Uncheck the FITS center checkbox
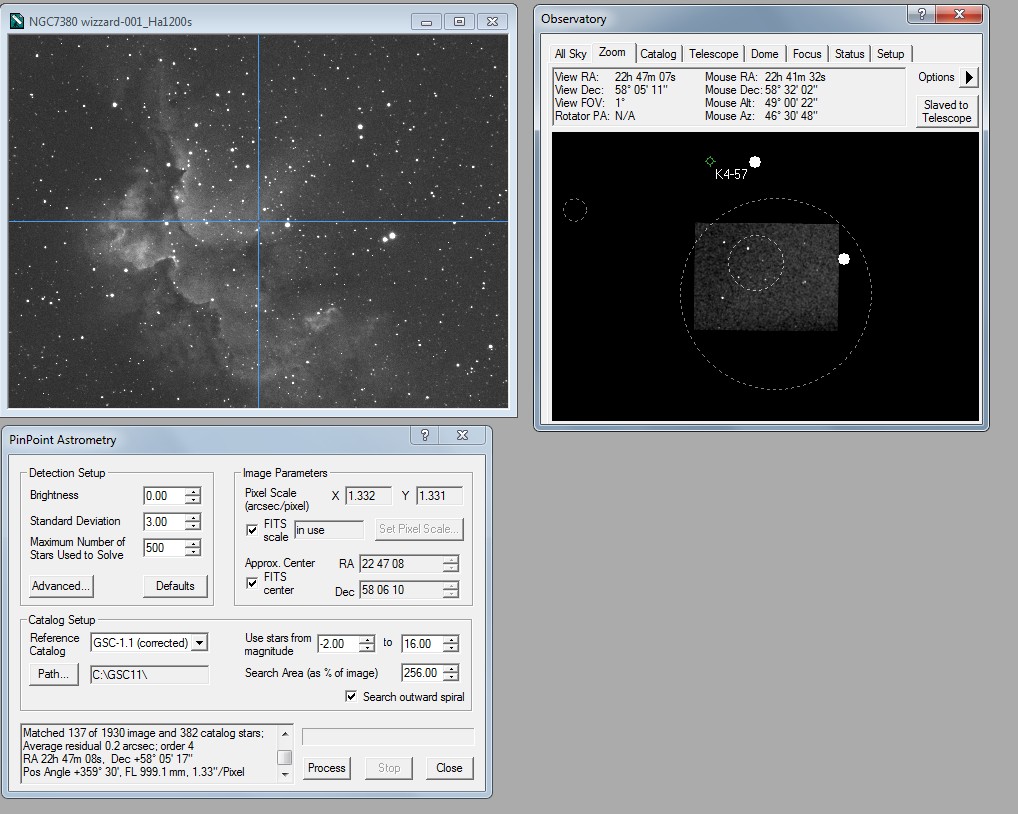The image size is (1018, 814). tap(252, 583)
